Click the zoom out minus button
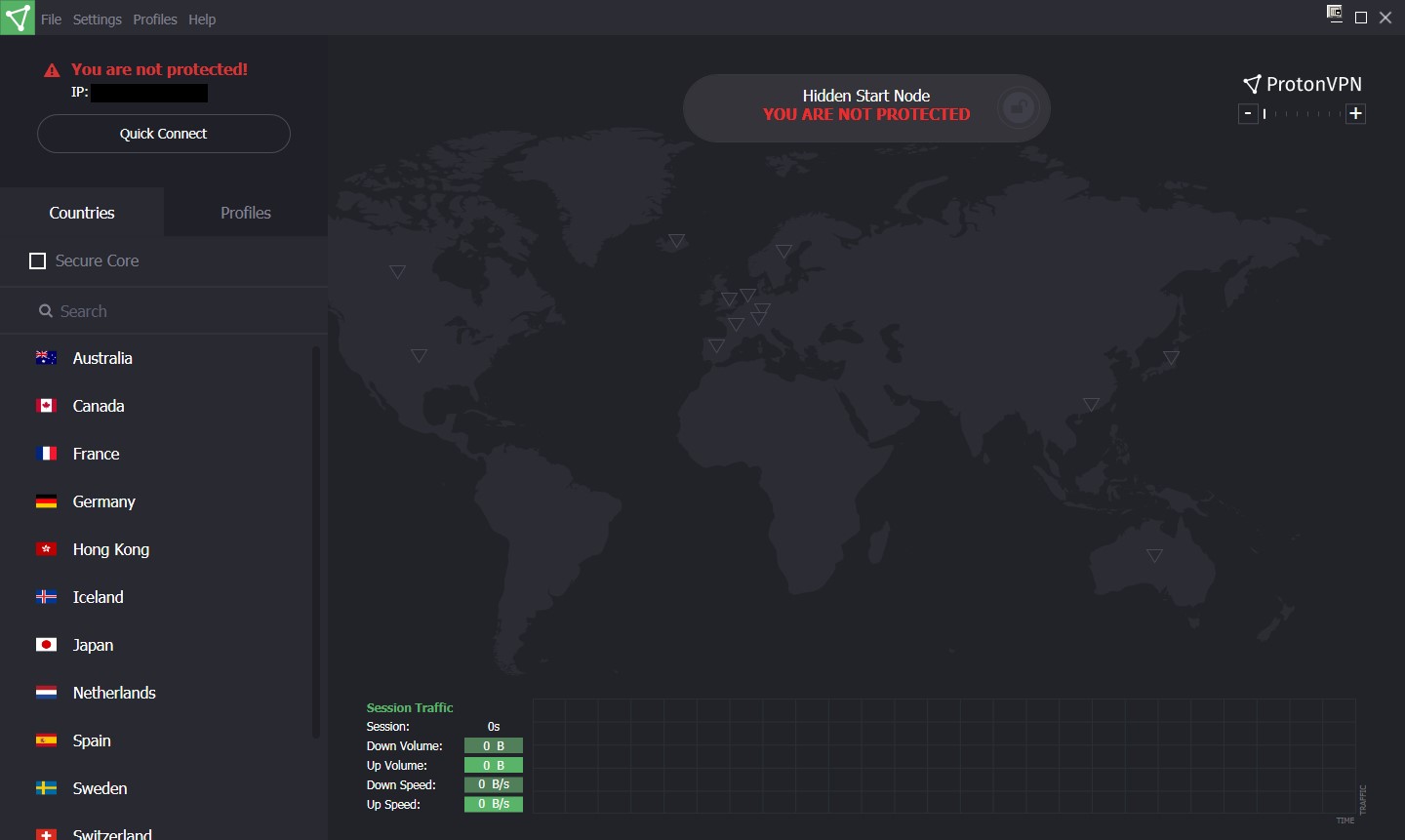This screenshot has width=1405, height=840. [1248, 114]
